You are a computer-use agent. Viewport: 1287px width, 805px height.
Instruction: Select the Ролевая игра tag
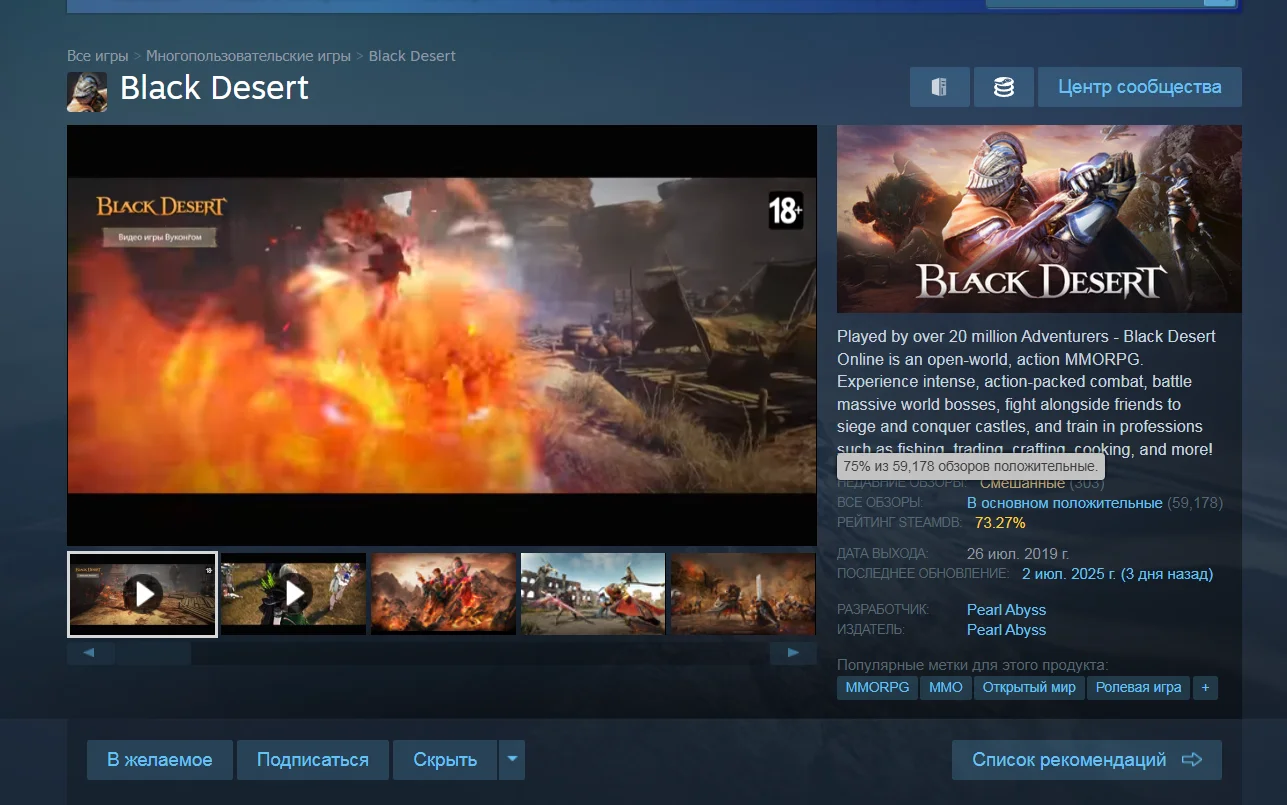click(1138, 688)
